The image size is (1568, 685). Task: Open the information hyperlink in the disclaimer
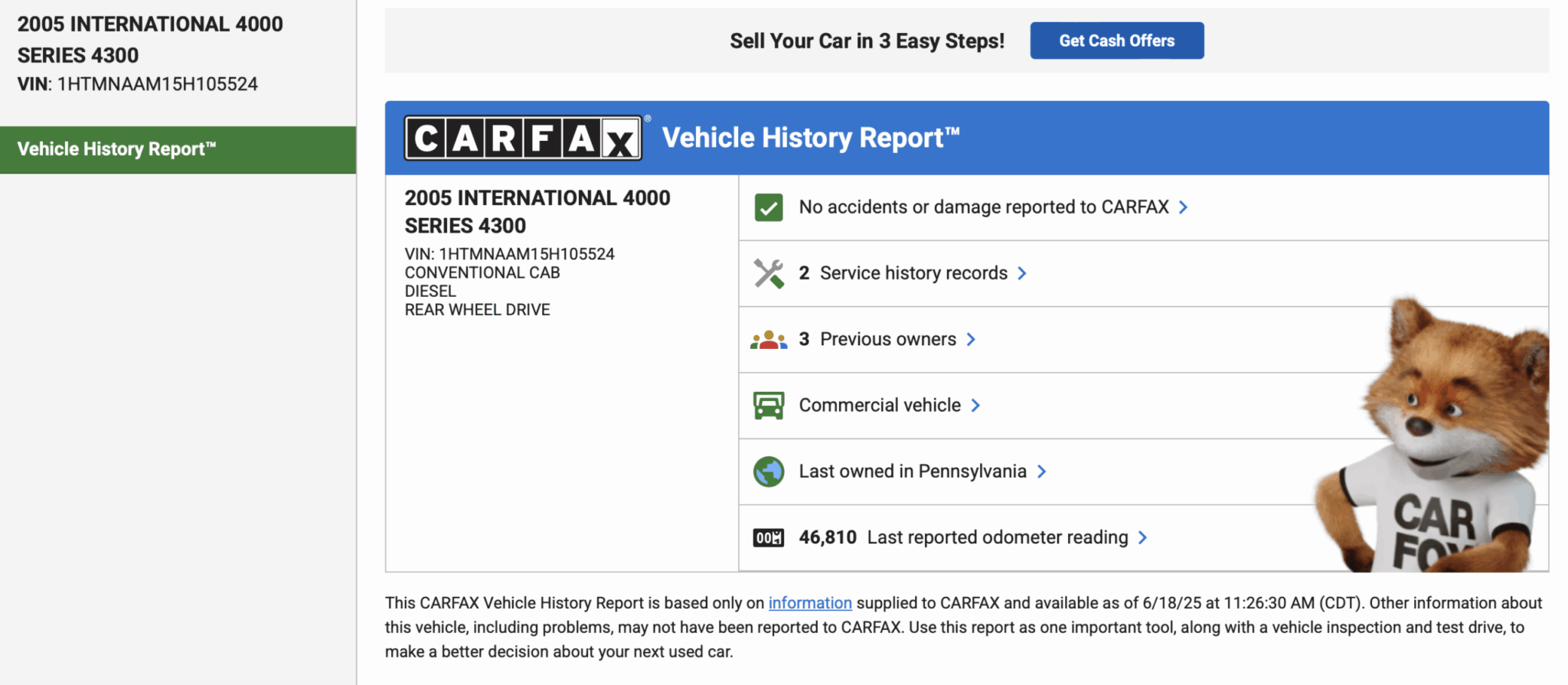[810, 603]
